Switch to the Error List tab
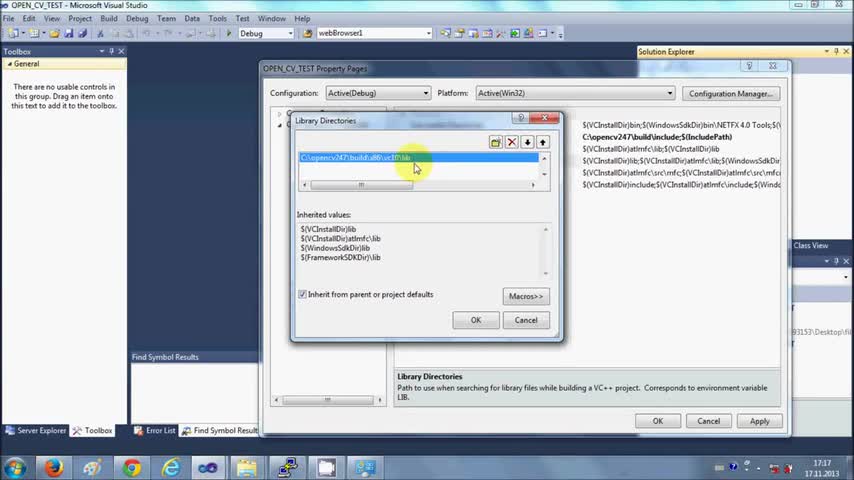 (155, 430)
